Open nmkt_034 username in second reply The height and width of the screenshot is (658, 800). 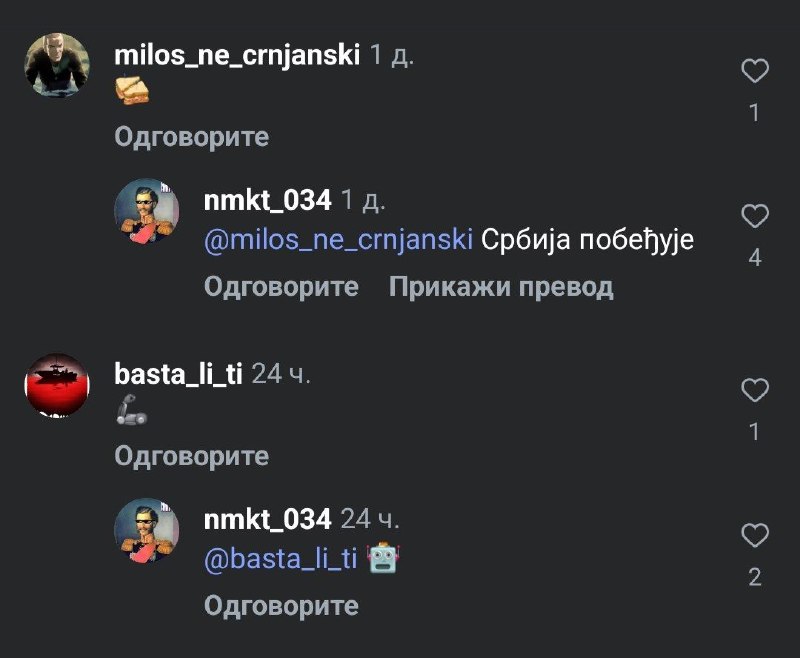[267, 520]
